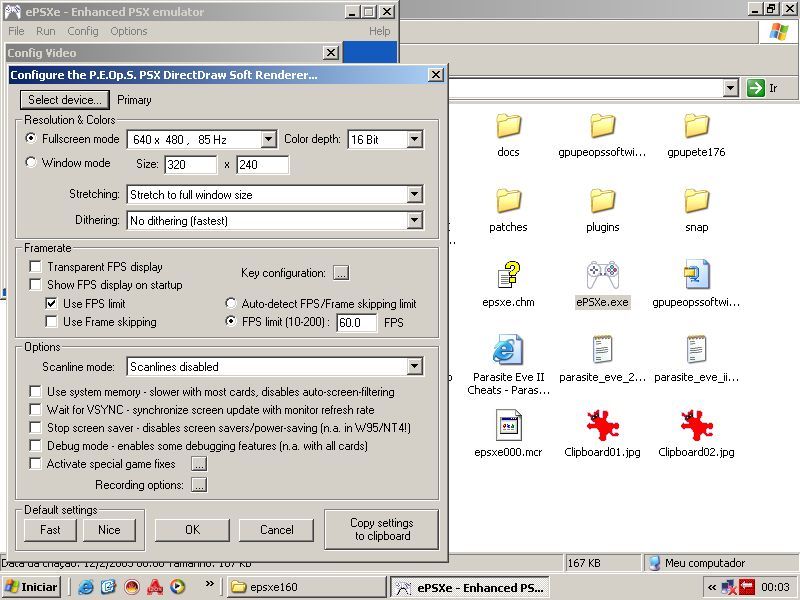Uncheck Use FPS limit checkbox
Screen dimensions: 800x600
tap(52, 303)
